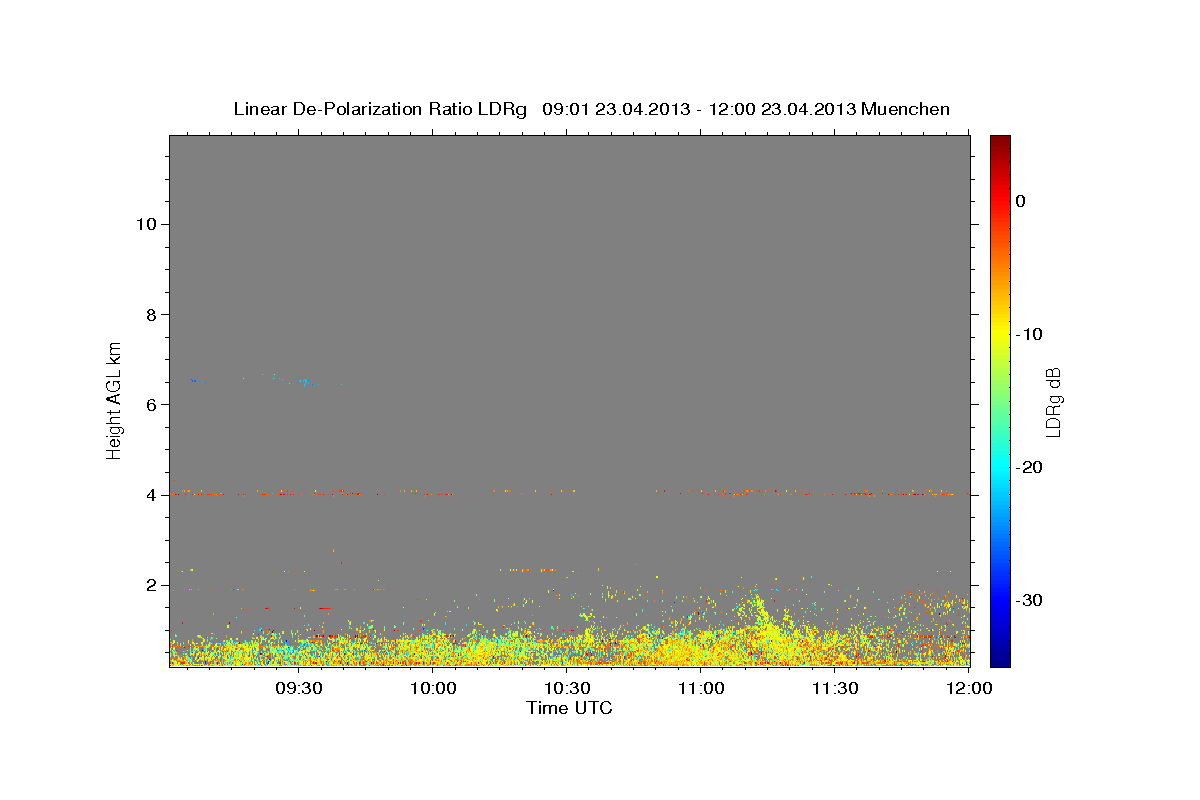Click the plot title 'Linear De-Polarization Ratio LDRg'
This screenshot has width=1200, height=800.
[380, 109]
